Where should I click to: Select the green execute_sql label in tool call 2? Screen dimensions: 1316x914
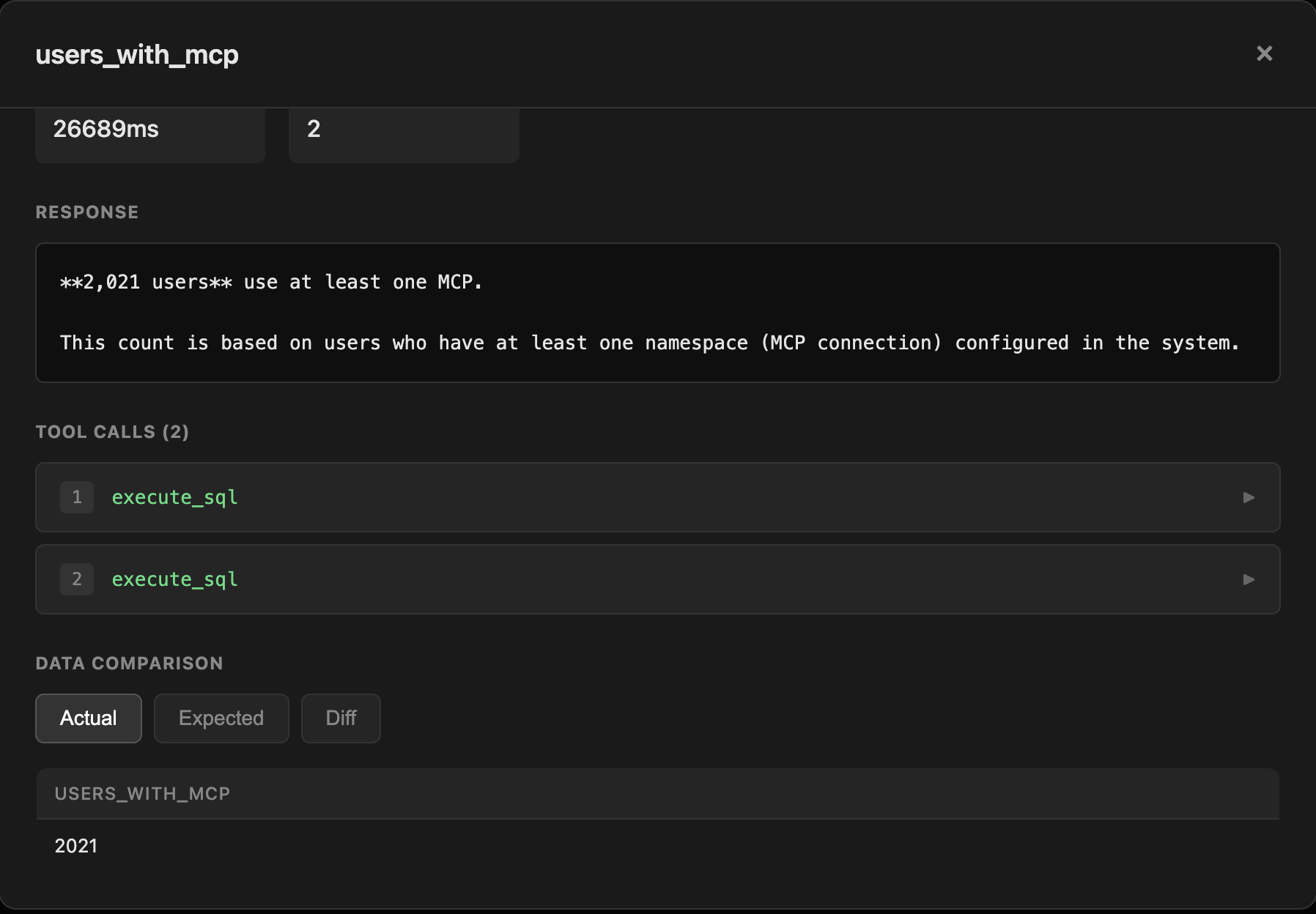coord(174,579)
